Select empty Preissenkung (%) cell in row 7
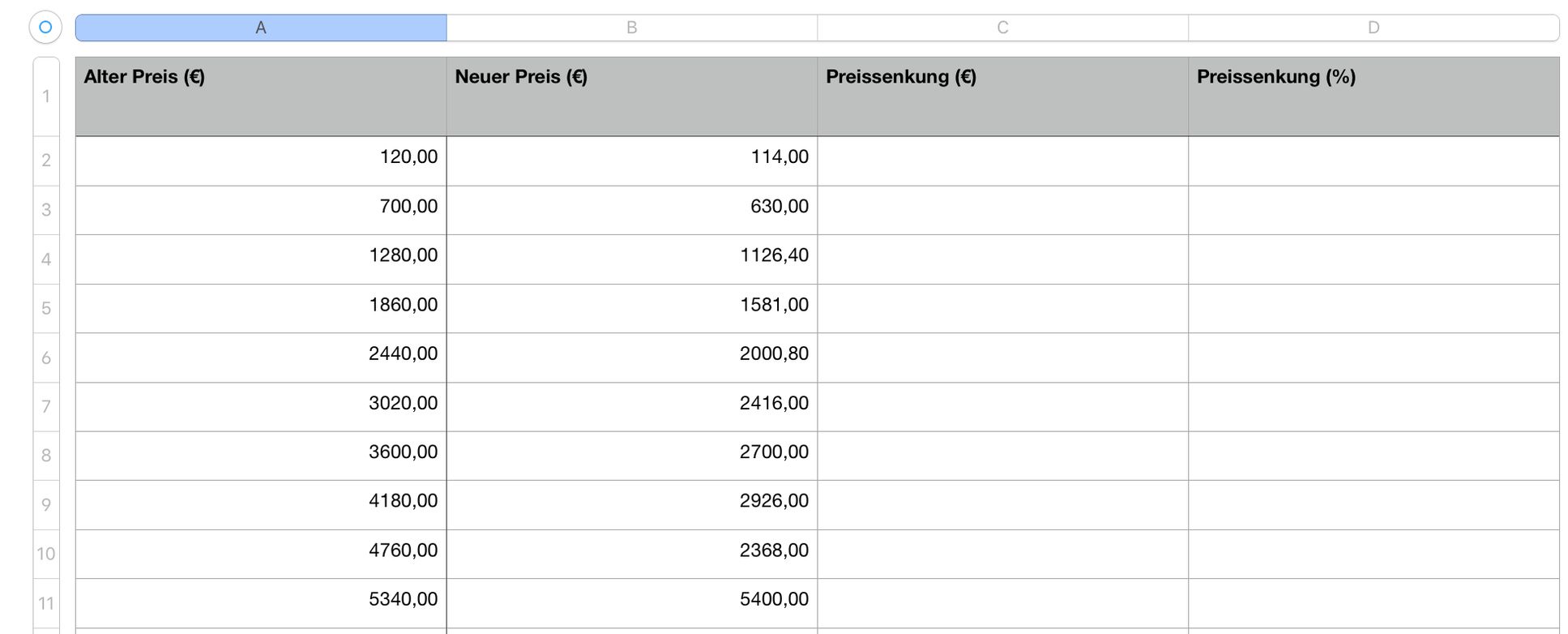Screen dimensions: 1568x634 [x=1374, y=407]
